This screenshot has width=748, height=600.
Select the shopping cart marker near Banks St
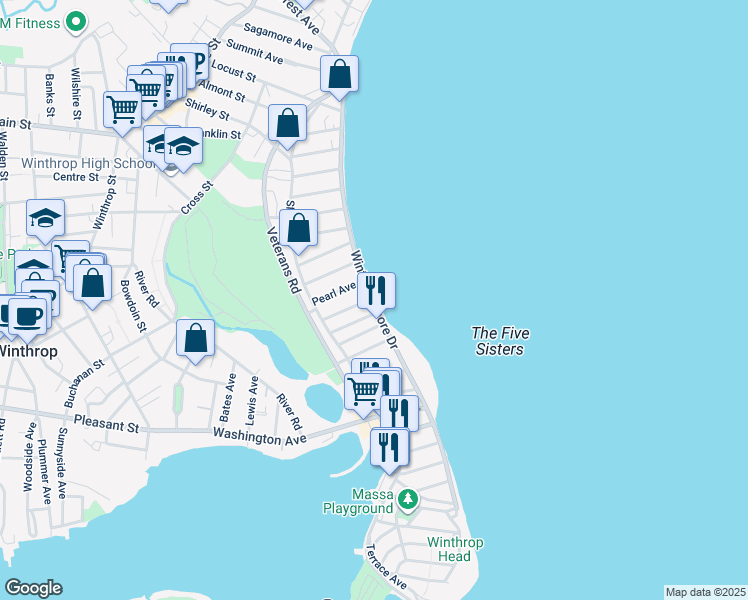pyautogui.click(x=122, y=108)
